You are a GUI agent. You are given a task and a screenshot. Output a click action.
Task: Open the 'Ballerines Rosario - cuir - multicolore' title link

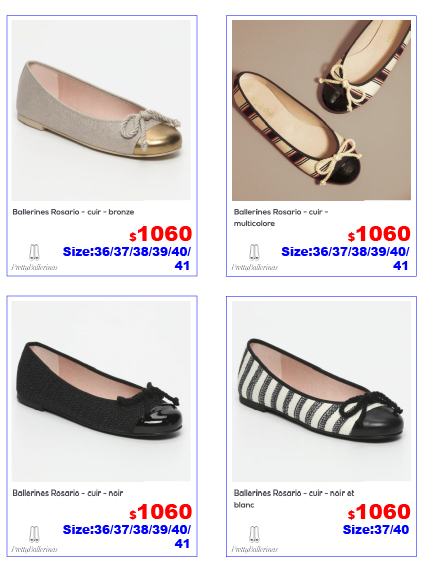point(281,217)
